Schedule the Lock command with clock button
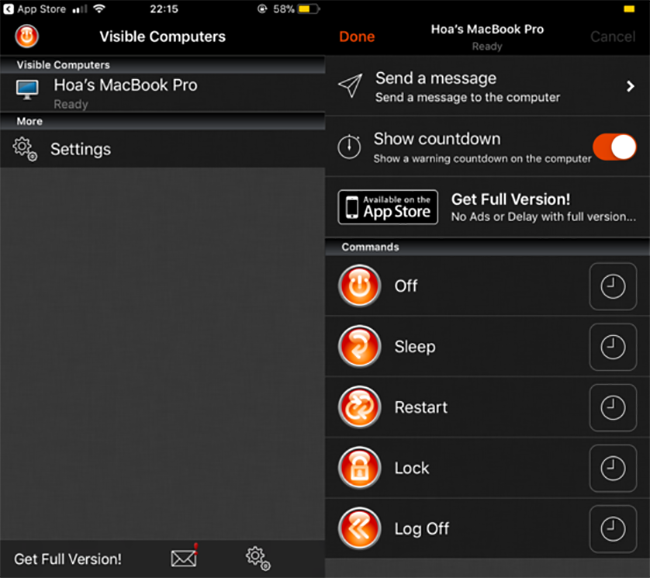Screen dimensions: 650x578 (x=612, y=468)
